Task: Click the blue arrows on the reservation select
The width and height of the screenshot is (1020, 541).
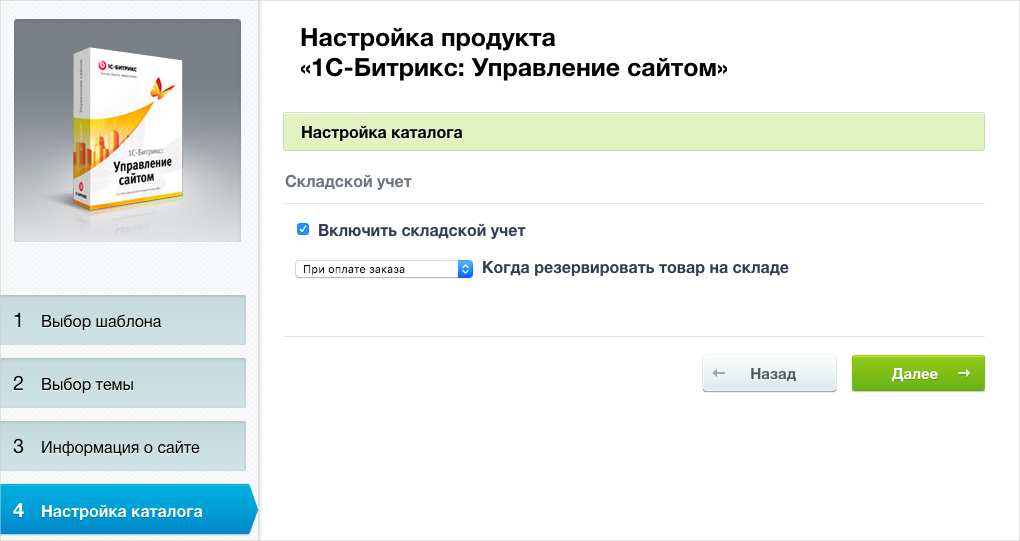Action: tap(465, 269)
